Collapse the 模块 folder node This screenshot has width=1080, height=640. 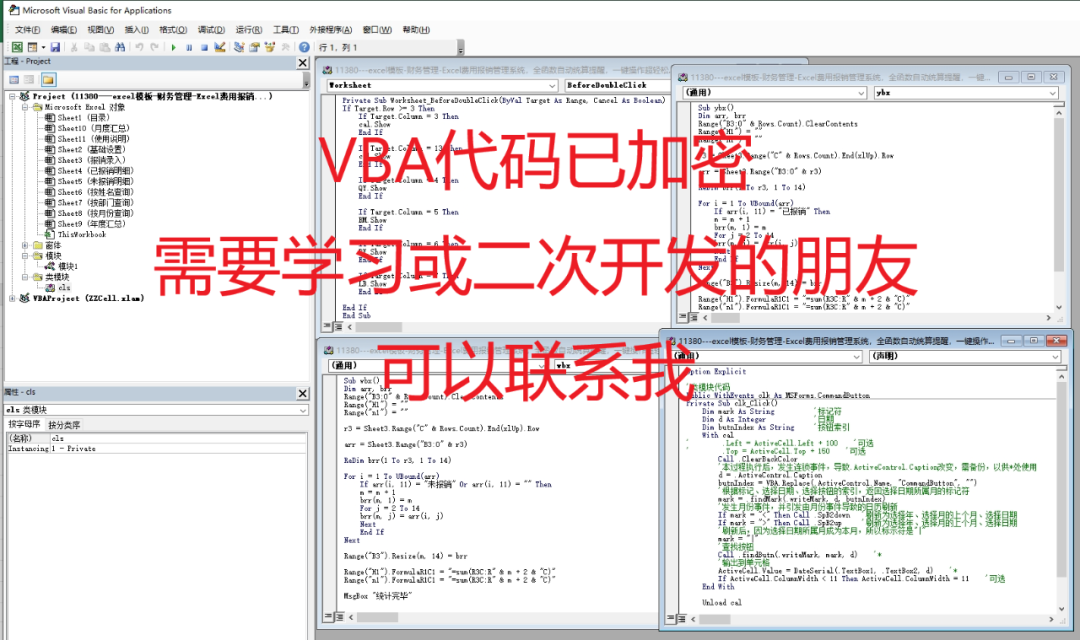pos(25,256)
